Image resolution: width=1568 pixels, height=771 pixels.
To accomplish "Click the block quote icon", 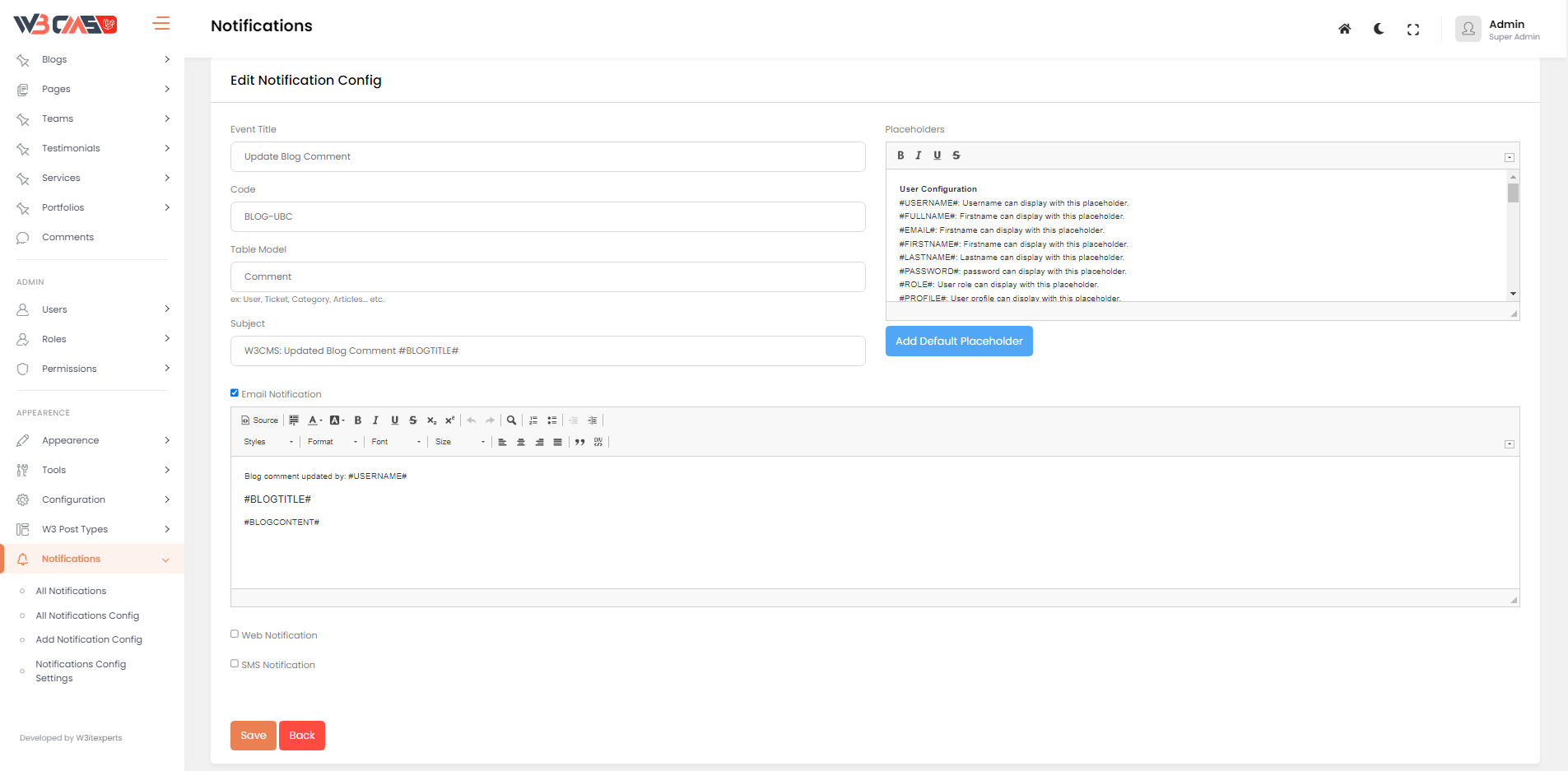I will point(580,442).
